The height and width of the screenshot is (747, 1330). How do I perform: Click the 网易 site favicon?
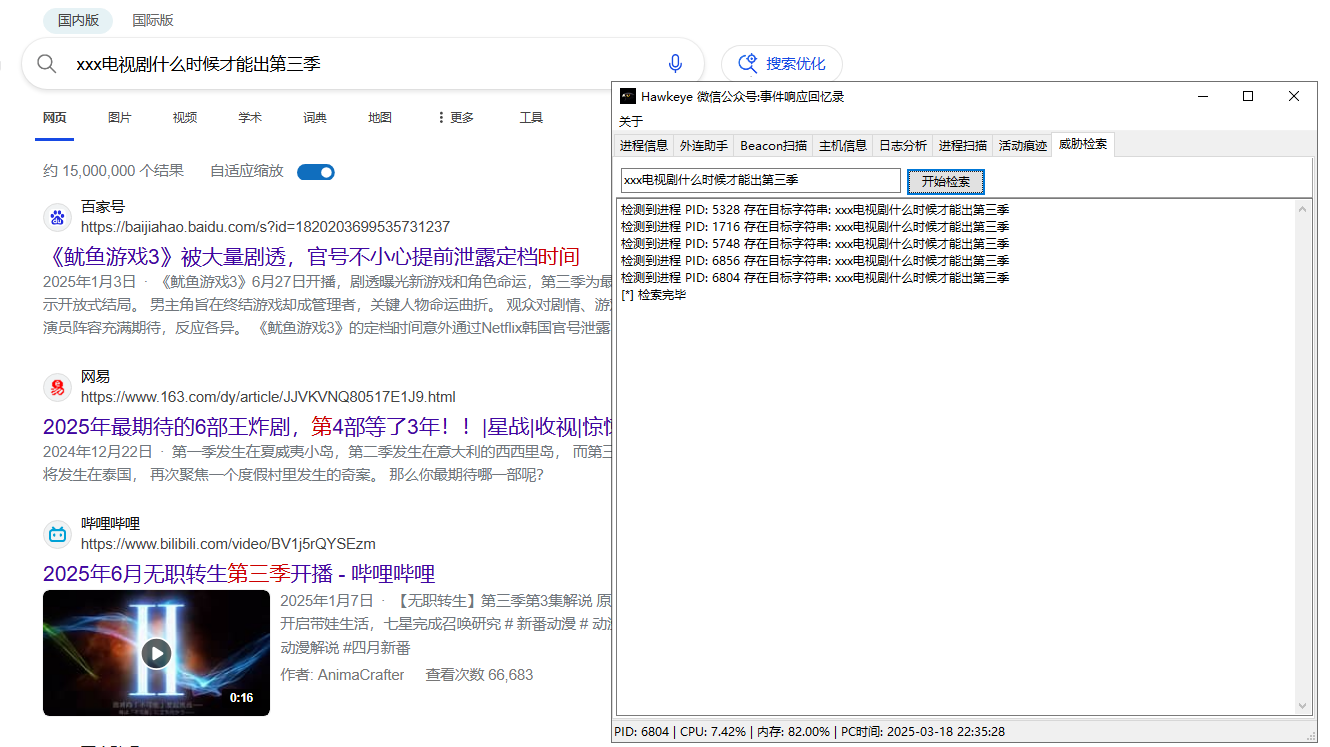58,387
